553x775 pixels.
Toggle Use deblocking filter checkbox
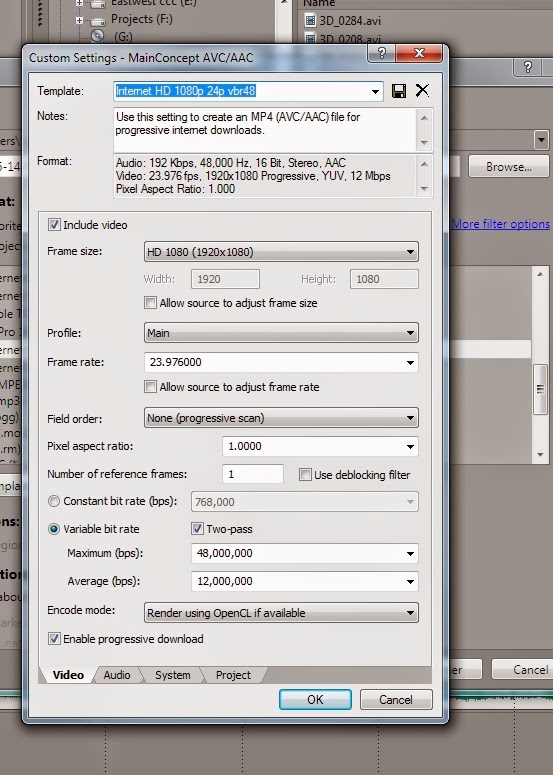click(305, 474)
